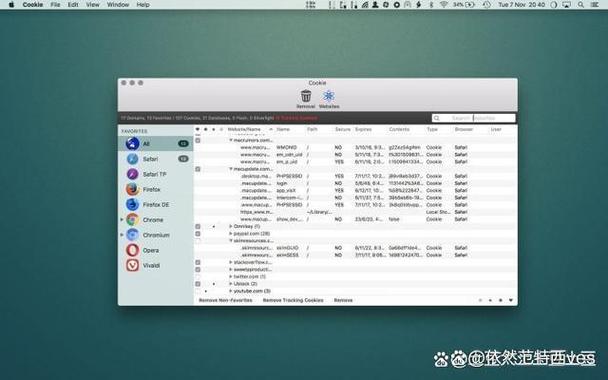Toggle the macrumors.com row checkbox
608x380 pixels.
[198, 140]
